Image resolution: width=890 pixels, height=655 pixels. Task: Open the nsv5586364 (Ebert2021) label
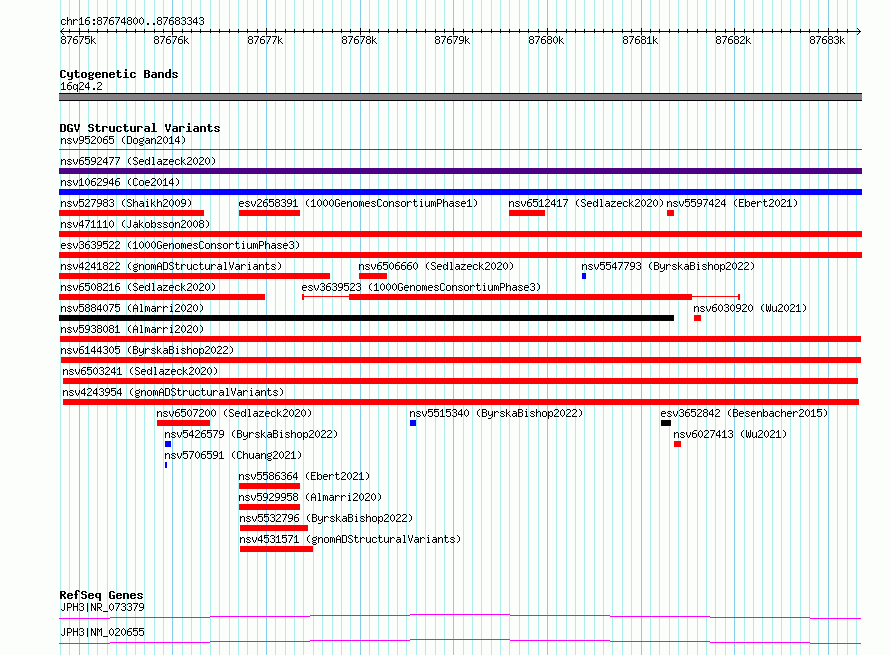tap(304, 476)
